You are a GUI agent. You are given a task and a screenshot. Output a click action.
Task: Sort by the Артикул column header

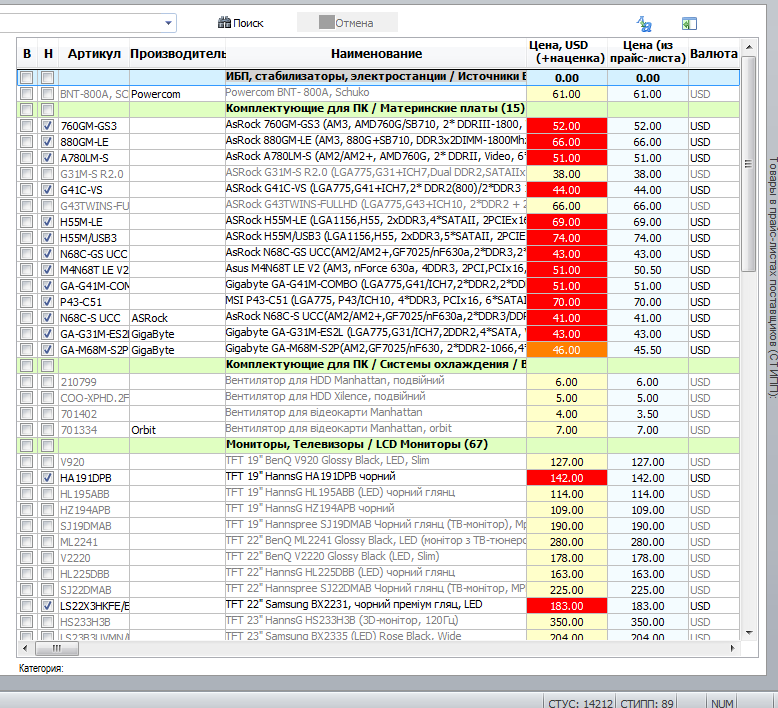click(x=94, y=54)
